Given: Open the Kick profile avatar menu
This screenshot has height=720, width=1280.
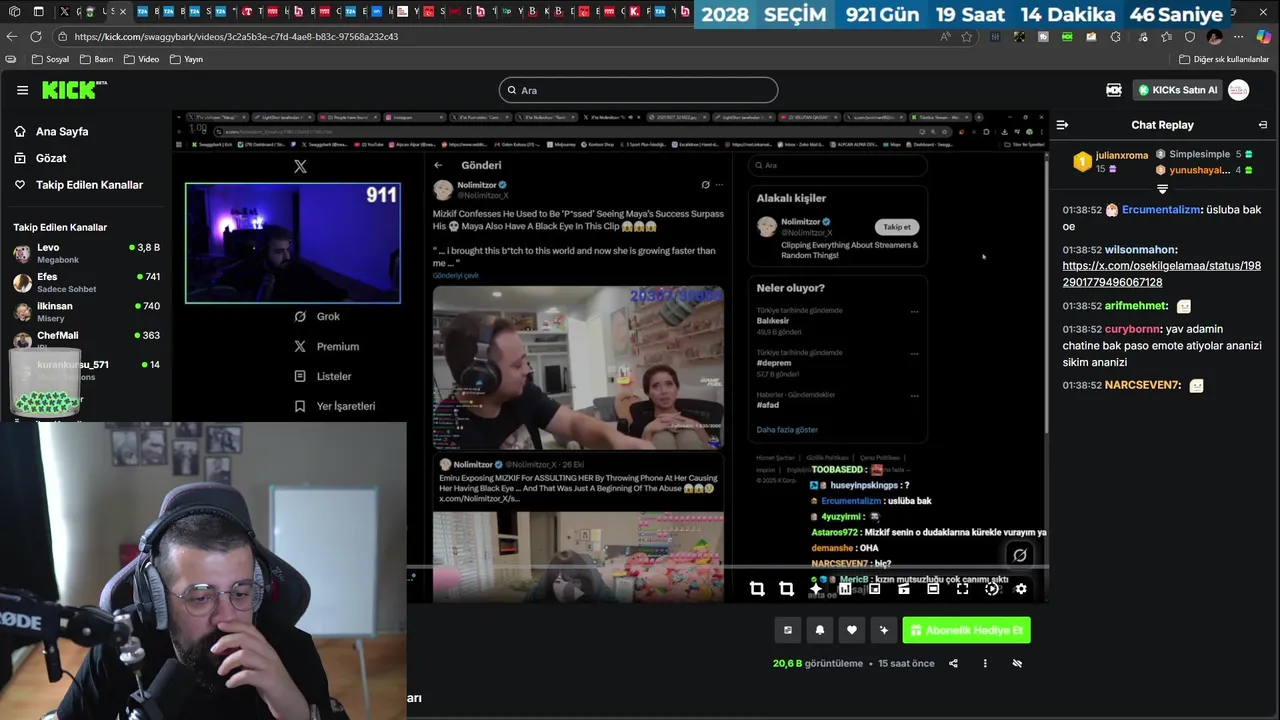Looking at the screenshot, I should tap(1238, 90).
